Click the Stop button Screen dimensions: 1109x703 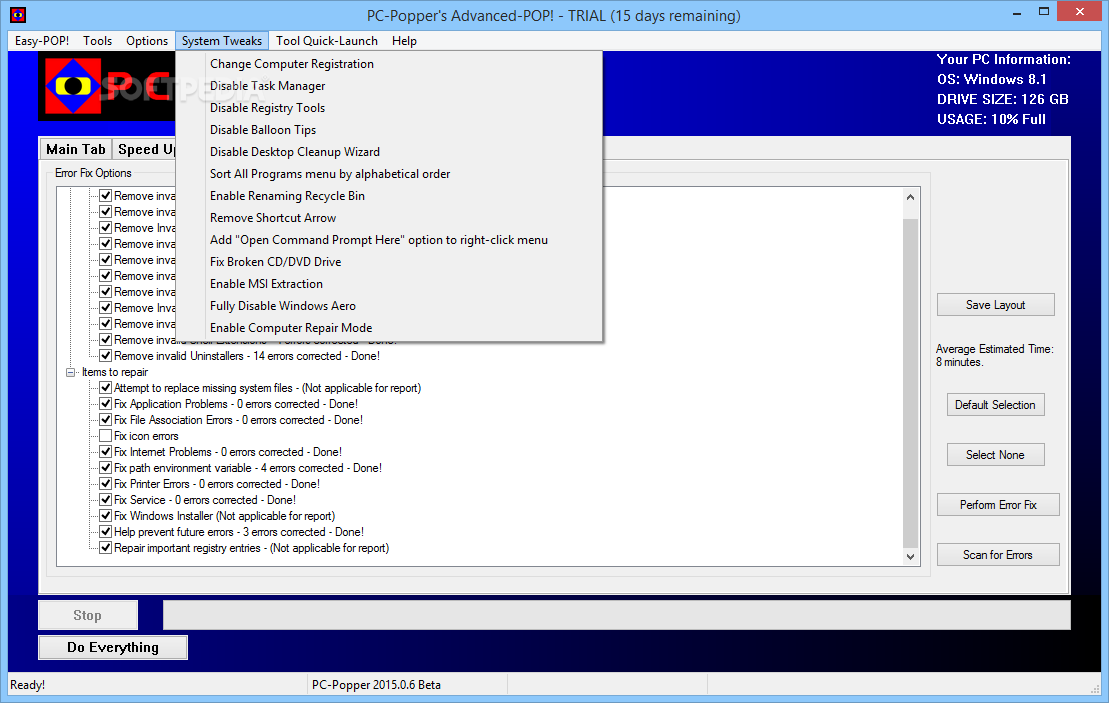point(88,615)
